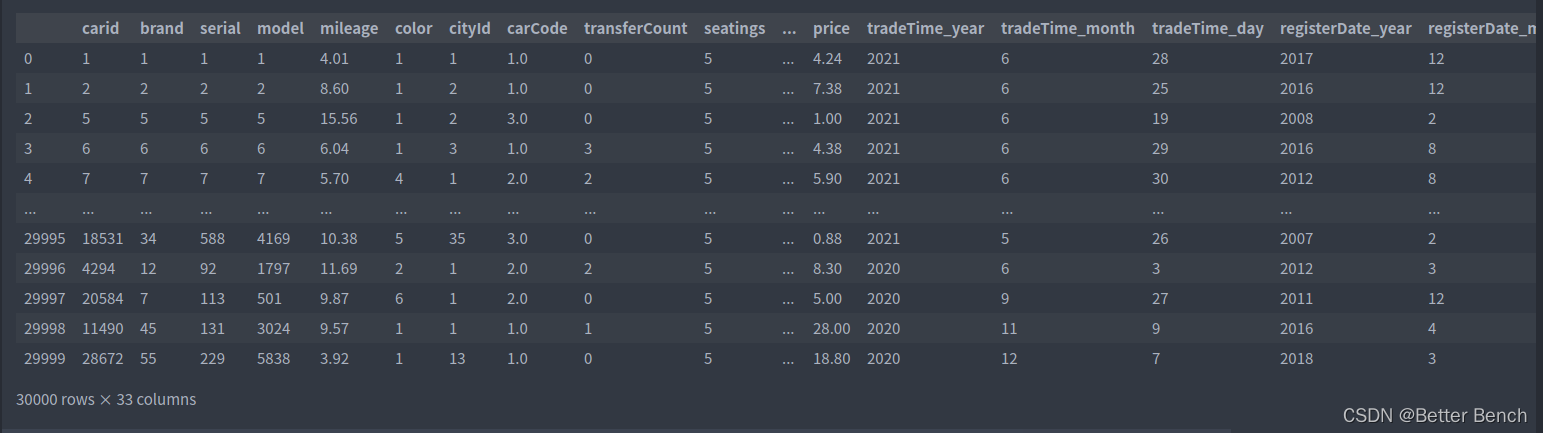Click the cityId column header
The width and height of the screenshot is (1543, 433).
470,28
